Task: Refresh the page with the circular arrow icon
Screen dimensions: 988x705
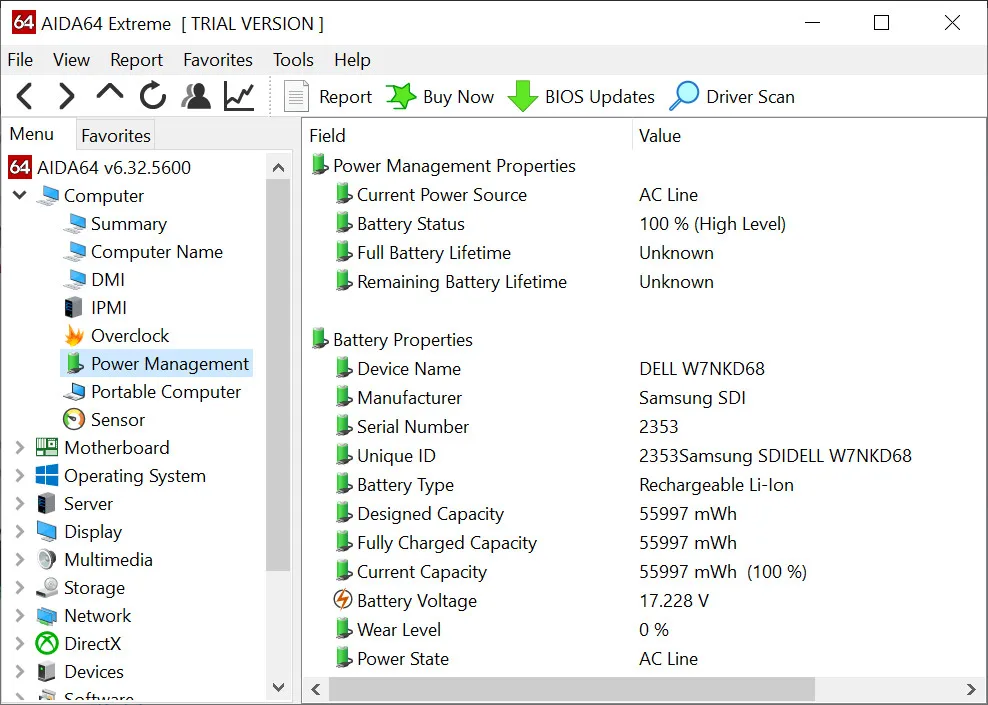Action: click(x=152, y=96)
